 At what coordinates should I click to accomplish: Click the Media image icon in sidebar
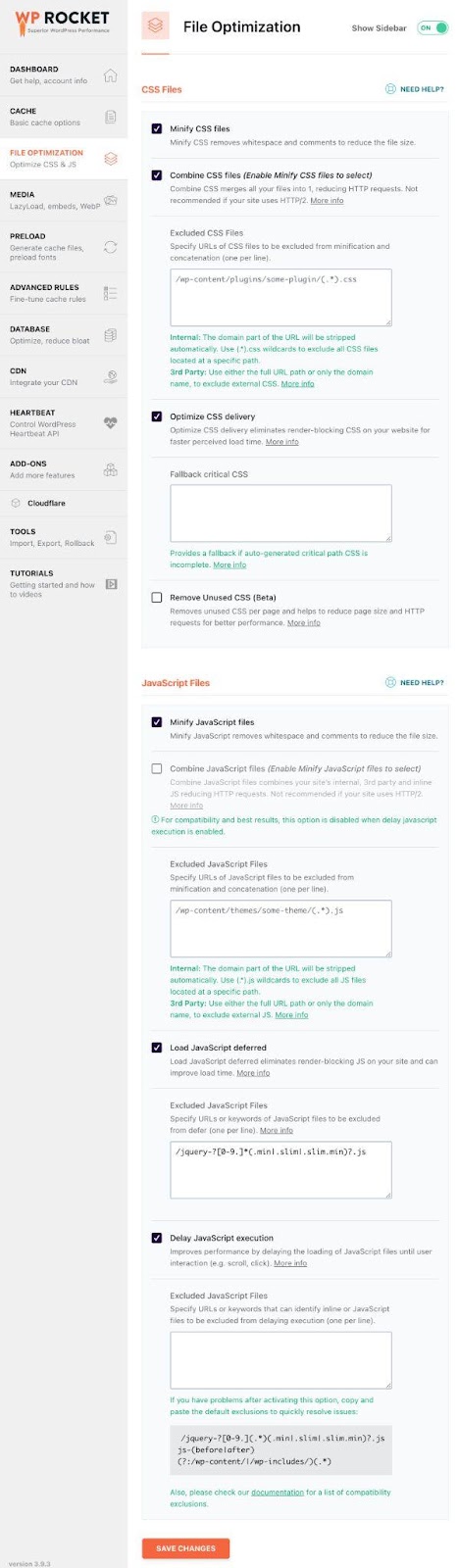110,200
